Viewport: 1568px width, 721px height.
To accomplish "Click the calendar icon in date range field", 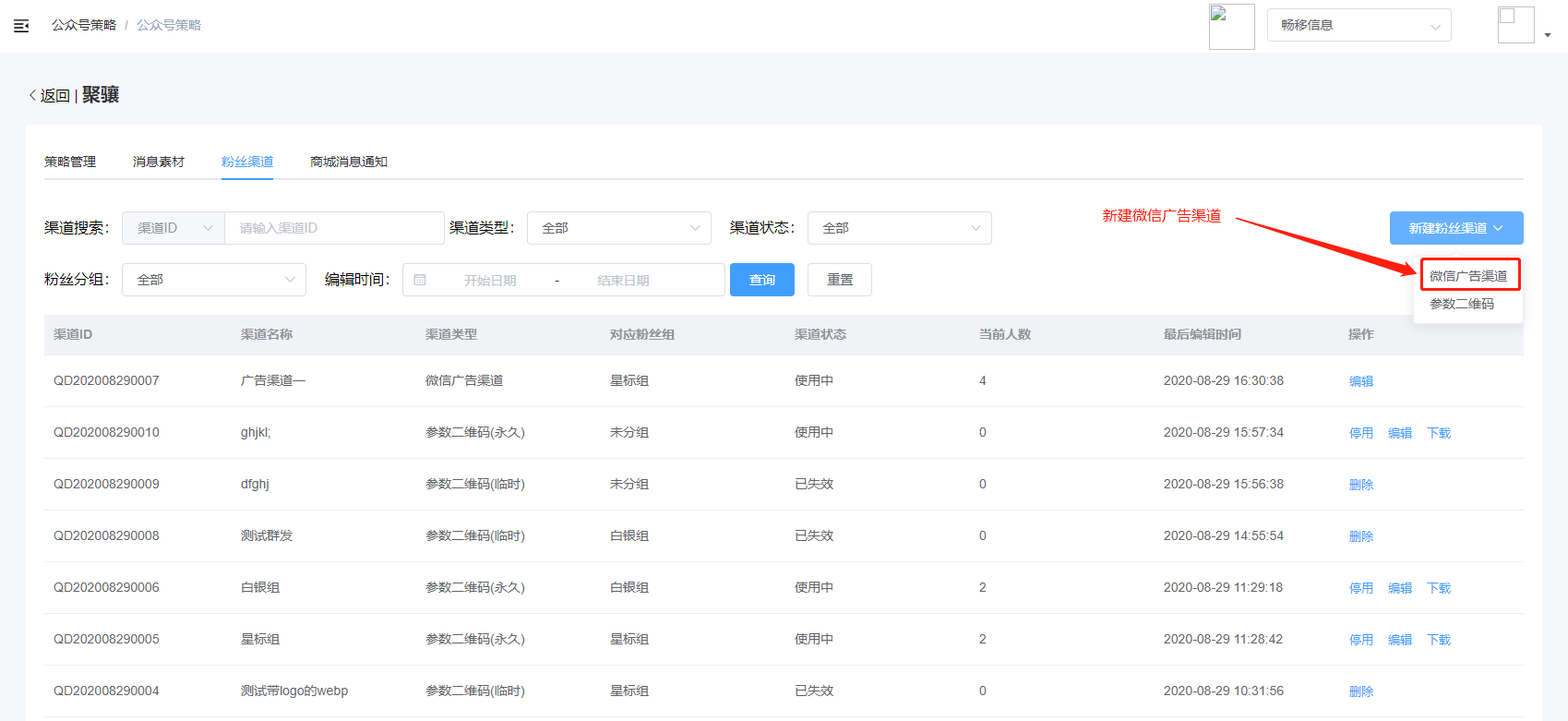I will point(420,280).
